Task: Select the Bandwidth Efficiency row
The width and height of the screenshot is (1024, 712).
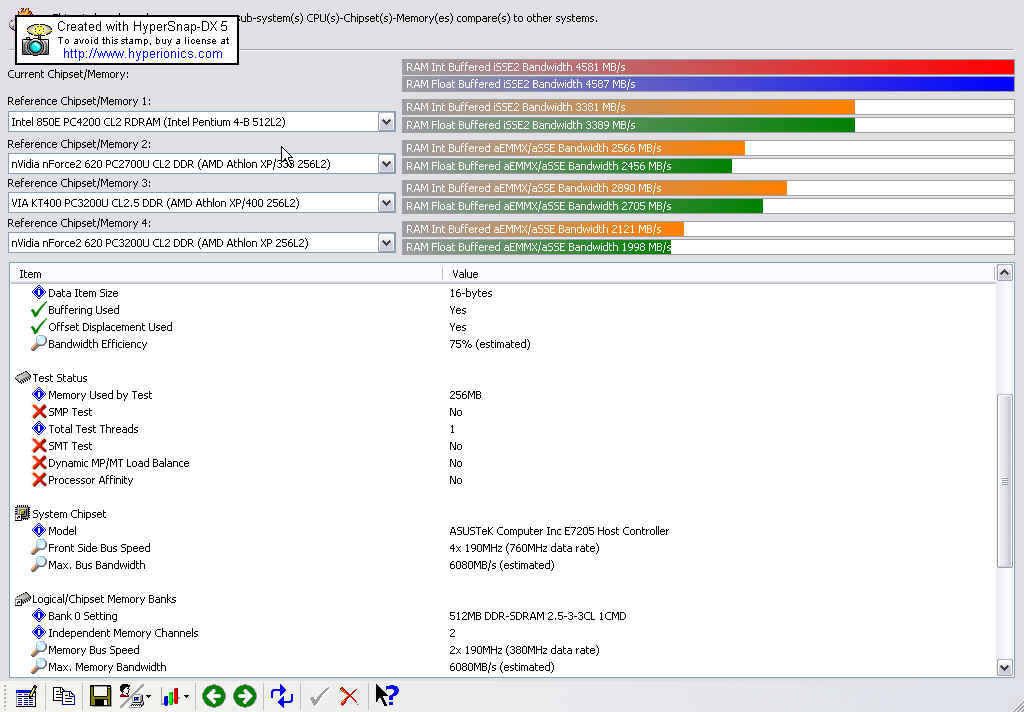Action: (x=503, y=344)
